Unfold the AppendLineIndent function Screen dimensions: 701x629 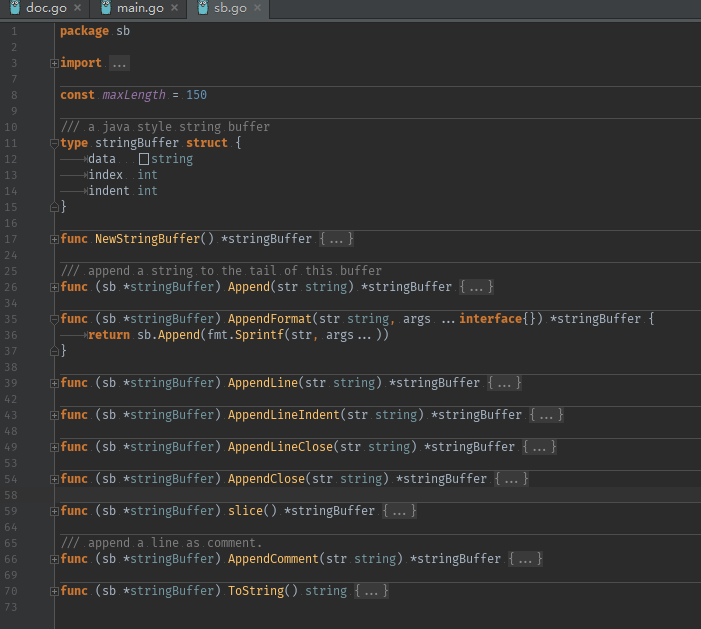pyautogui.click(x=54, y=415)
